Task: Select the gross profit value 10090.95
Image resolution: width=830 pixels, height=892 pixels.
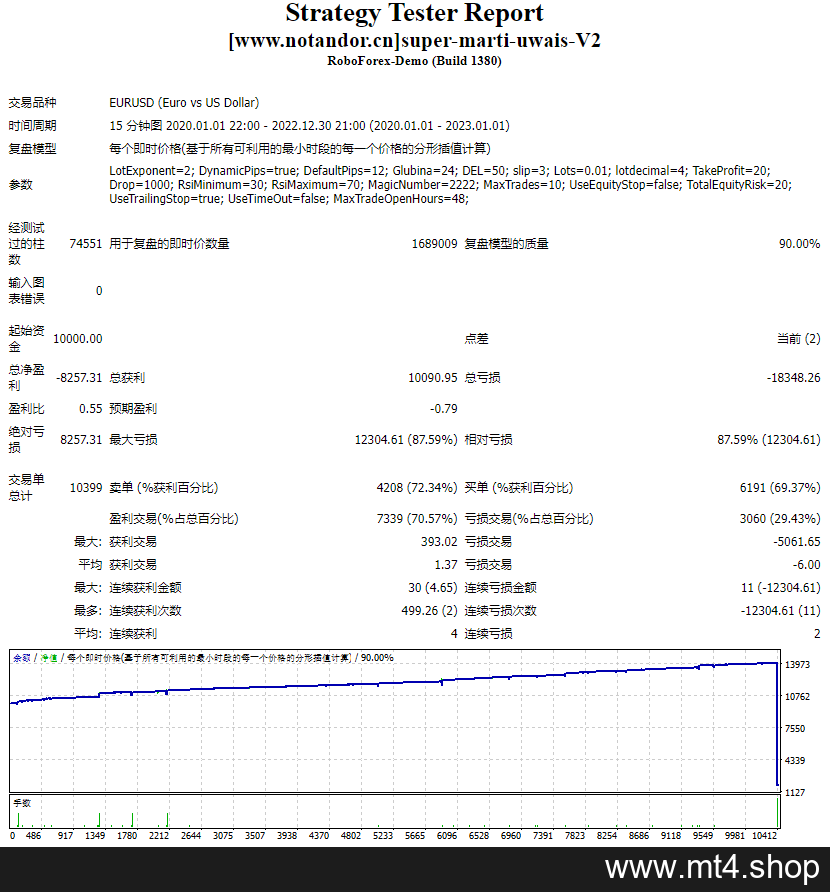Action: [432, 378]
